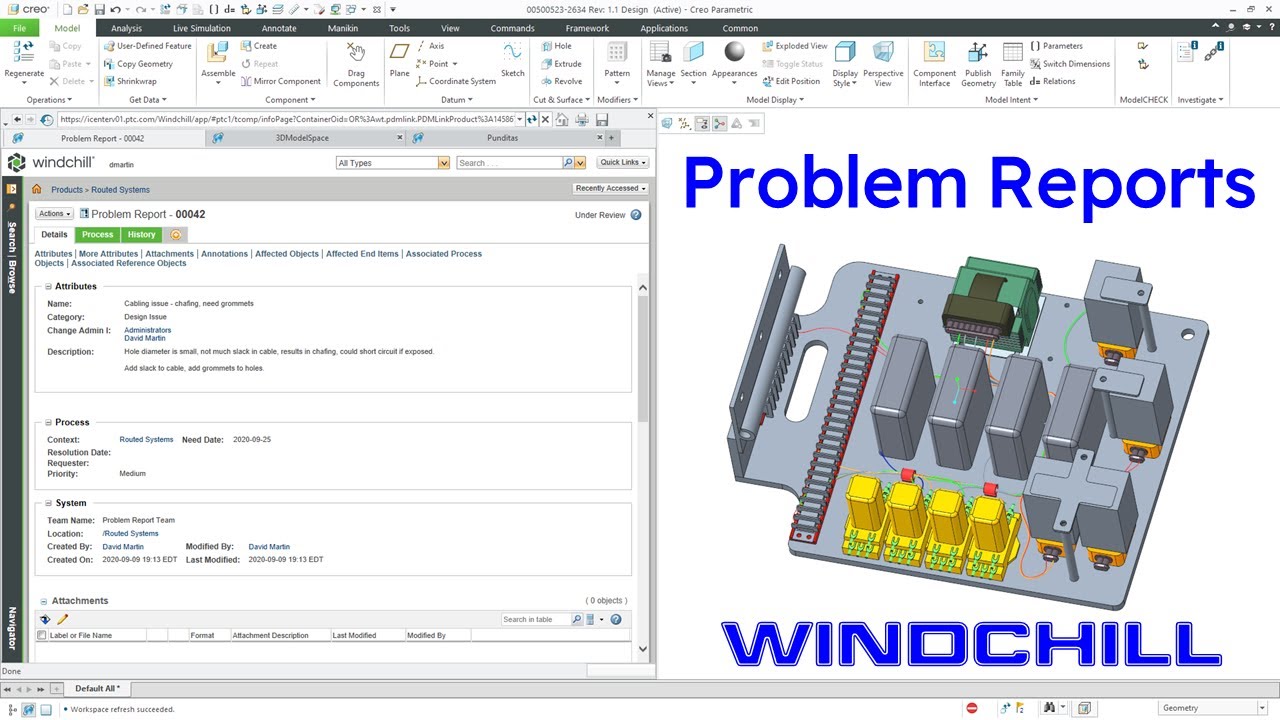Click Shrinkwrap in Get Data
This screenshot has height=720, width=1280.
pos(130,82)
